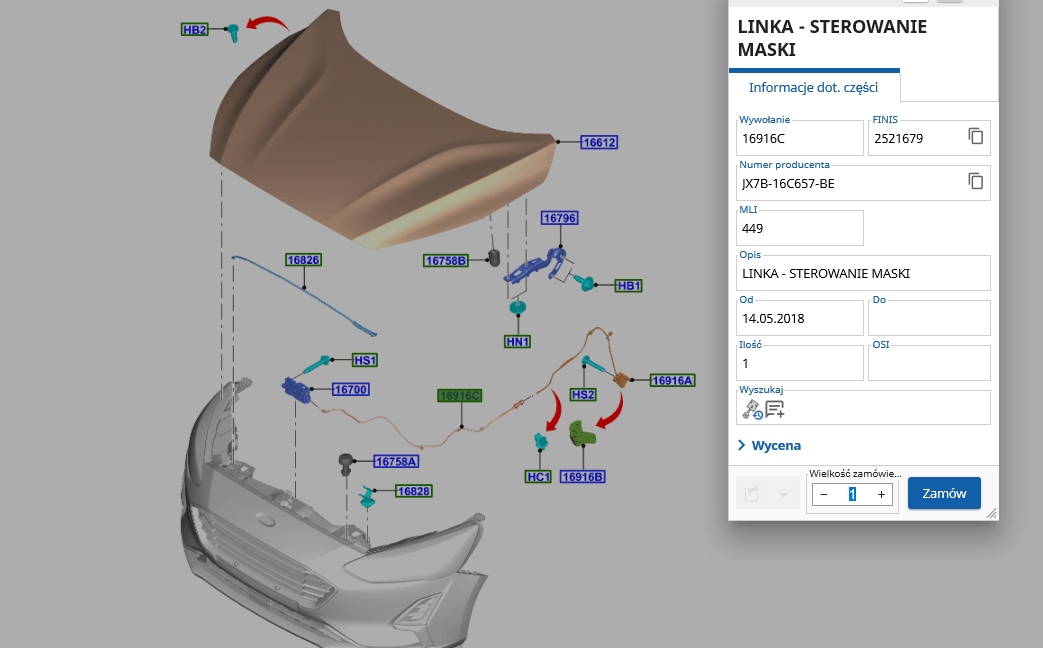Switch to Informacje dot. części tab

813,87
